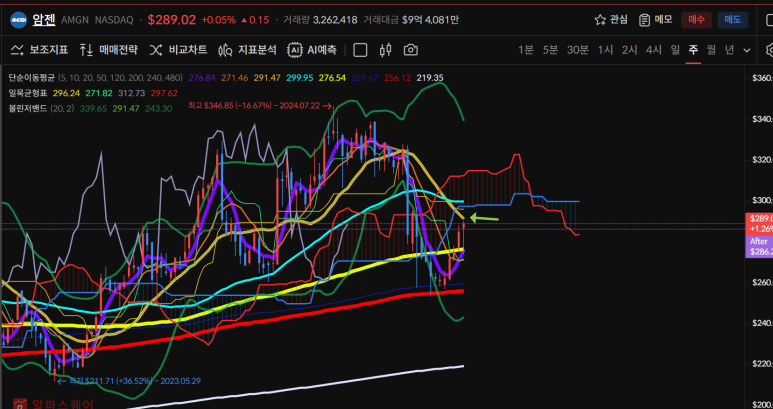Click moving average value 276.84
773x409 pixels.
pyautogui.click(x=202, y=78)
